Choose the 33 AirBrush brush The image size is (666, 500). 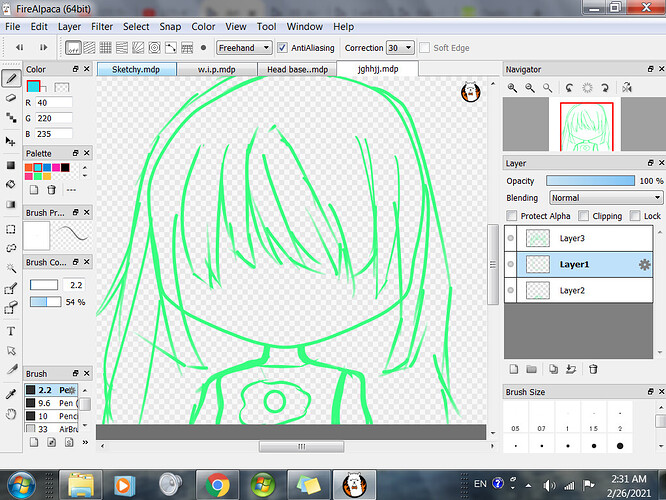point(51,429)
